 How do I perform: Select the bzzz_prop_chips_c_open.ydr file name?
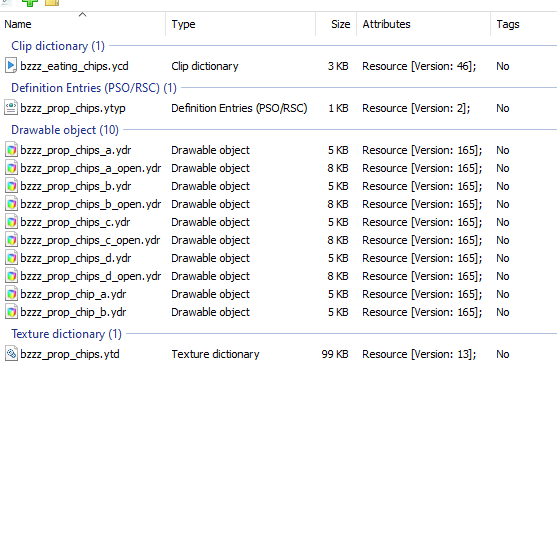coord(90,240)
